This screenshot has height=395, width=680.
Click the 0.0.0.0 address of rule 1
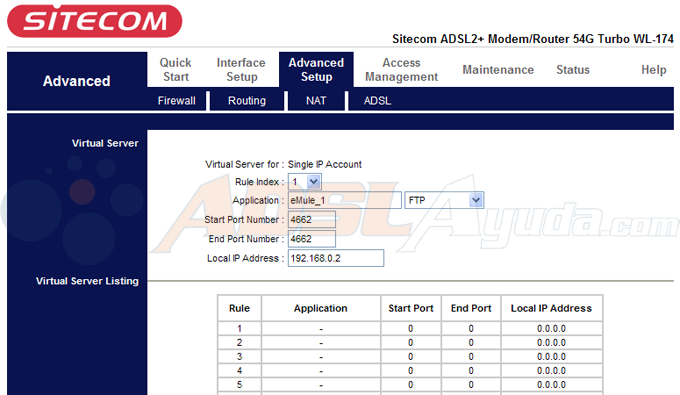coord(551,329)
